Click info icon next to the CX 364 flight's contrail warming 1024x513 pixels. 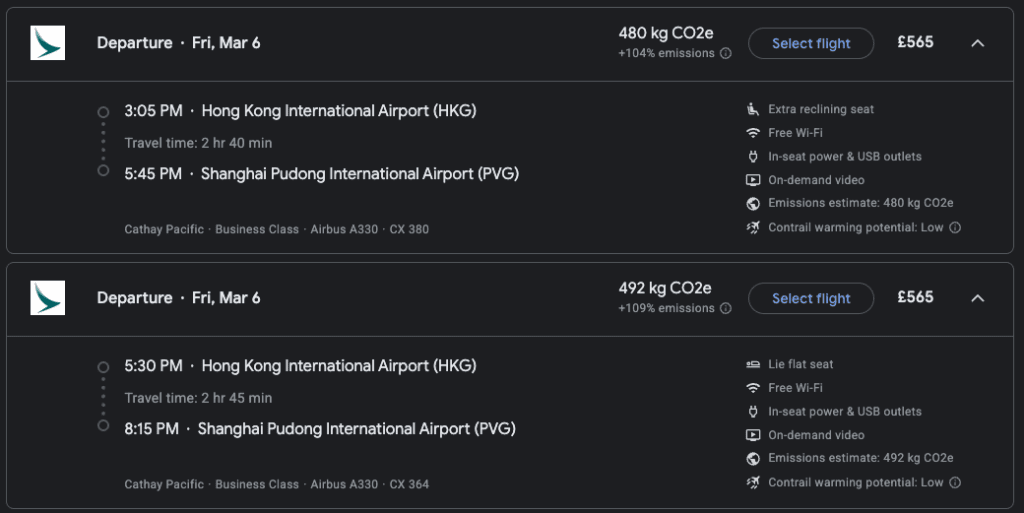coord(955,483)
